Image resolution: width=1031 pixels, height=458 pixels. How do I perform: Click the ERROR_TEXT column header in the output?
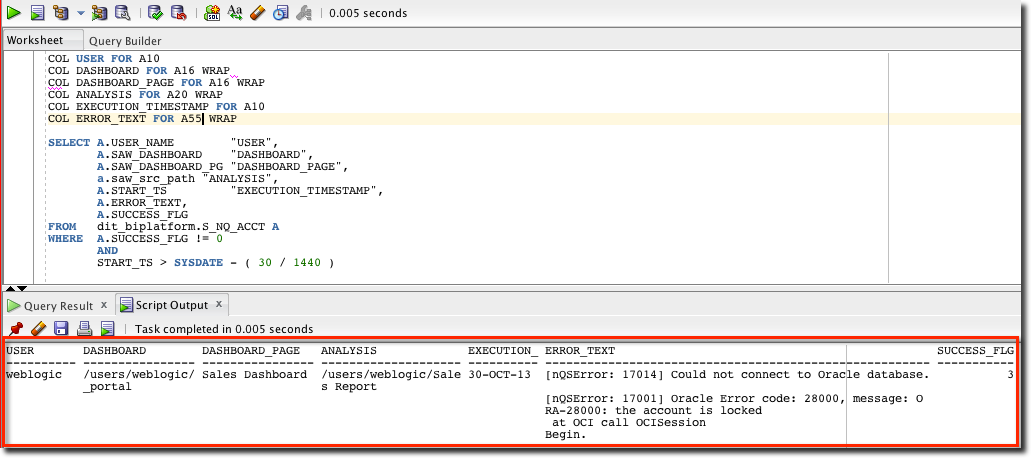point(580,351)
